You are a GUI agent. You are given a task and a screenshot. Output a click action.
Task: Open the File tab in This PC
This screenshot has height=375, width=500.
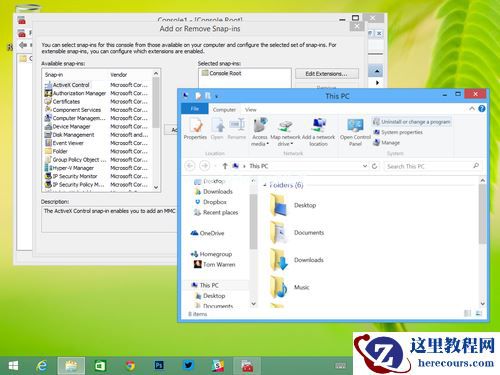click(x=195, y=109)
